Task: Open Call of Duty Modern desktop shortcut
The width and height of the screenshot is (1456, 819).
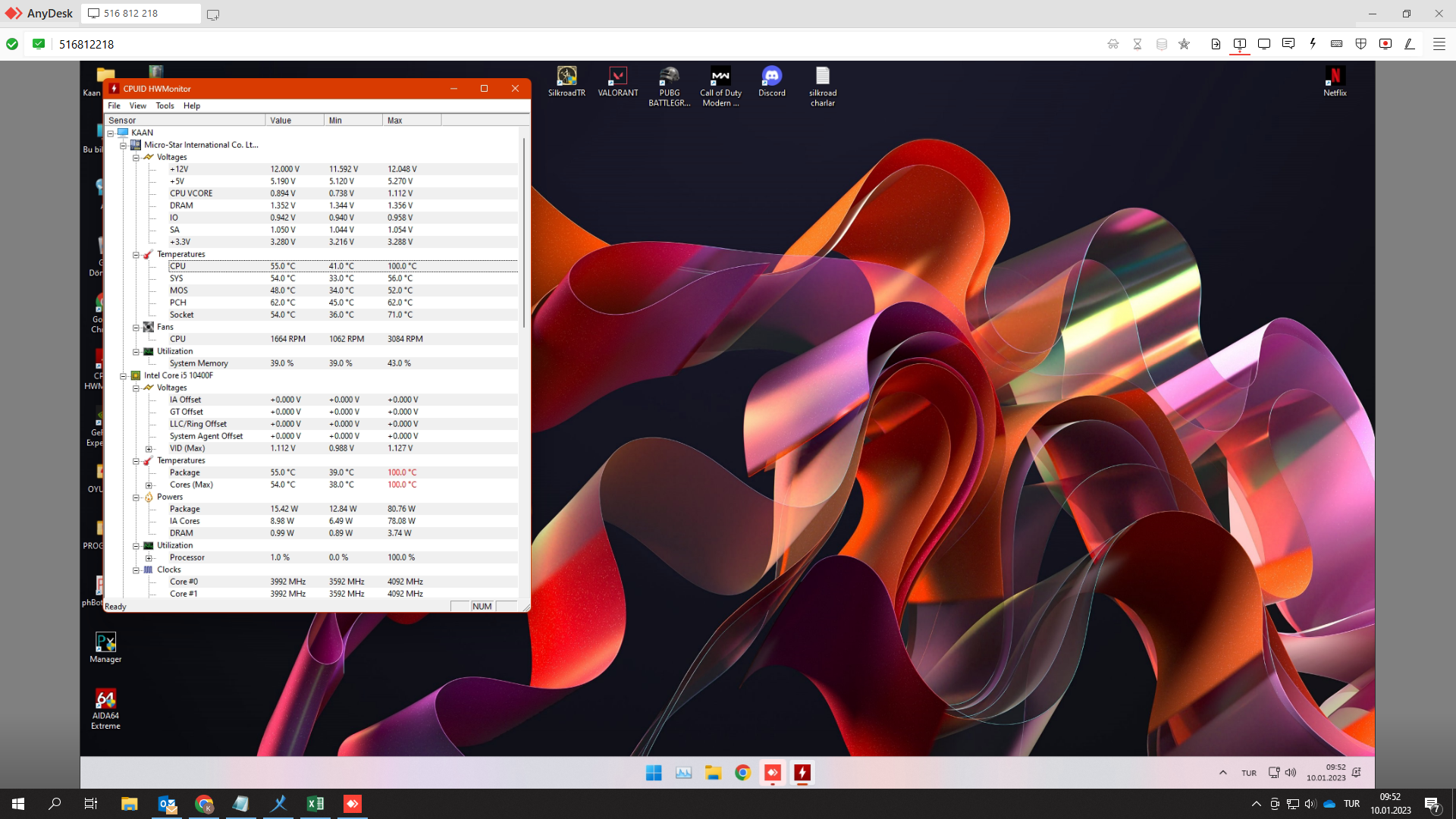Action: (x=720, y=86)
